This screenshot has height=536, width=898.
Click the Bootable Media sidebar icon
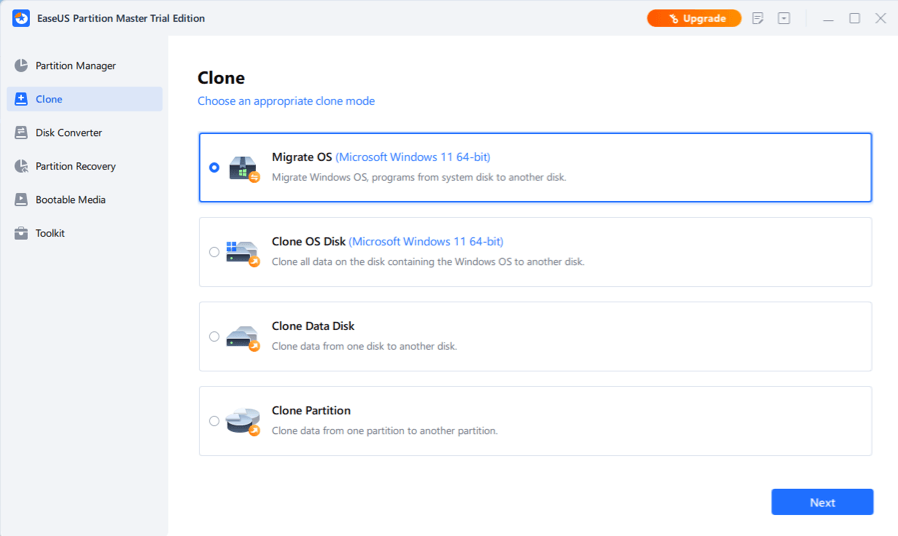[21, 200]
